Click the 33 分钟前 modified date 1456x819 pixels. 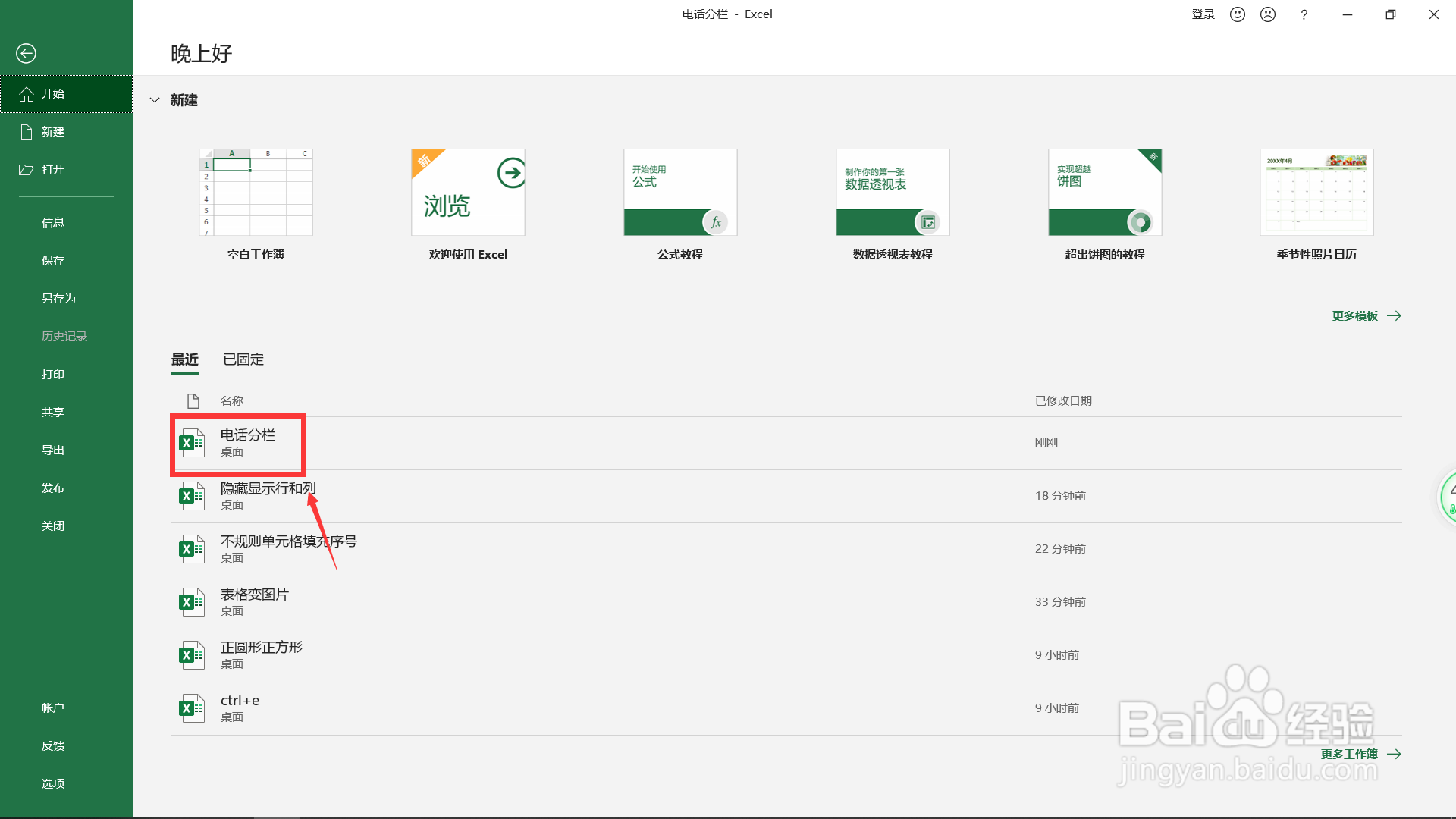pyautogui.click(x=1060, y=602)
